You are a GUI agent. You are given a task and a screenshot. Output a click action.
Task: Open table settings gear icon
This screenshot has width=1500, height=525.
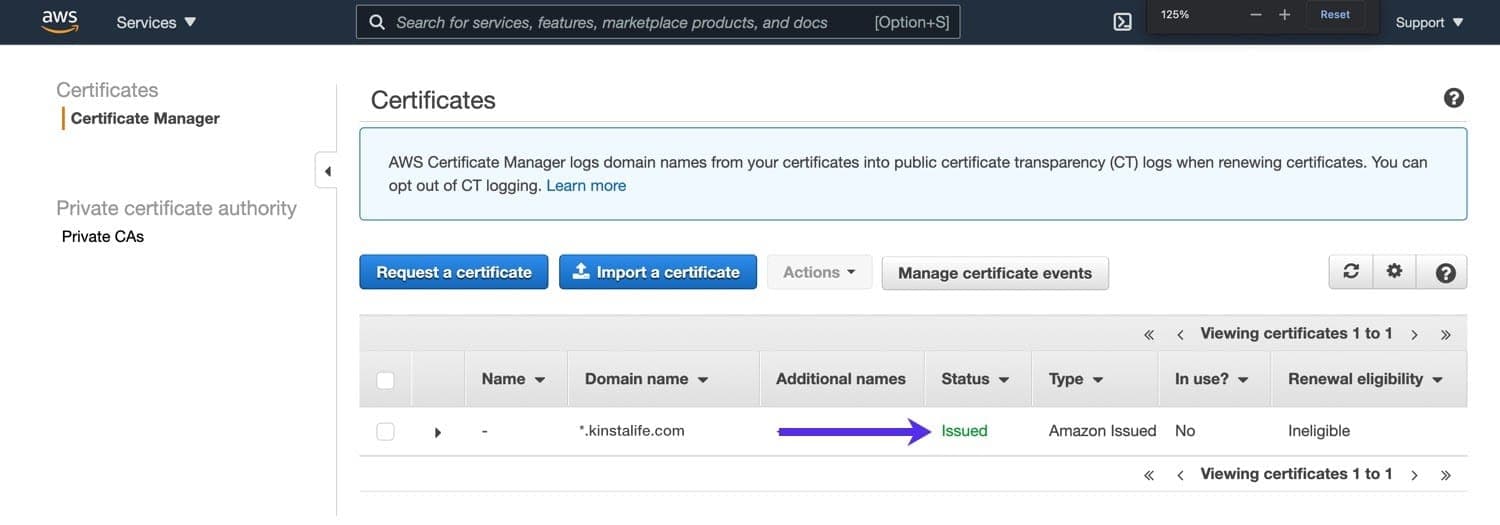(1395, 271)
